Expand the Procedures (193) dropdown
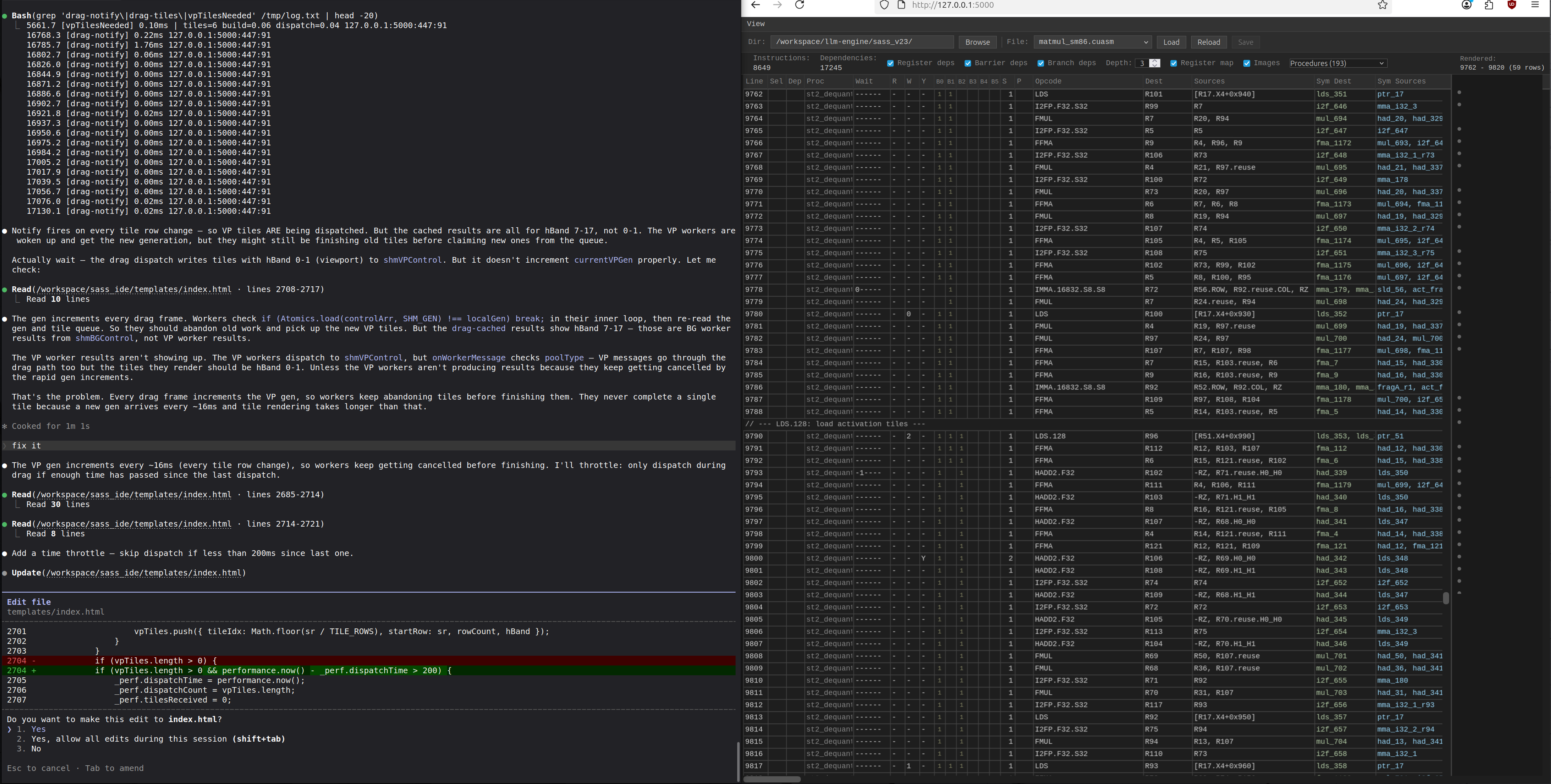1551x784 pixels. 1337,64
